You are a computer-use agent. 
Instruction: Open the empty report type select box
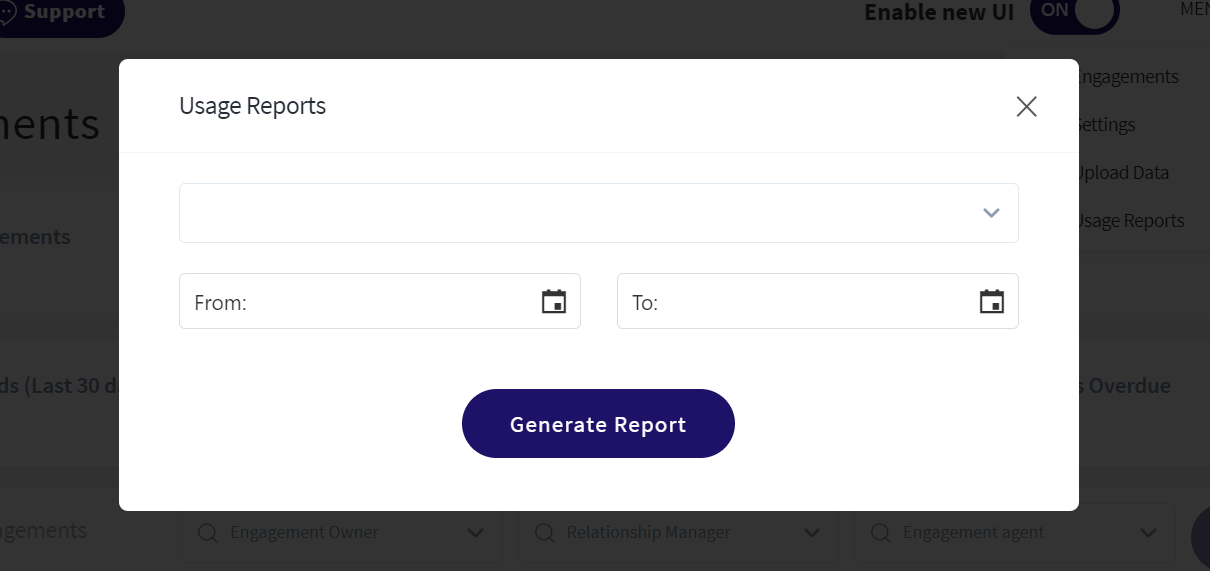(599, 213)
